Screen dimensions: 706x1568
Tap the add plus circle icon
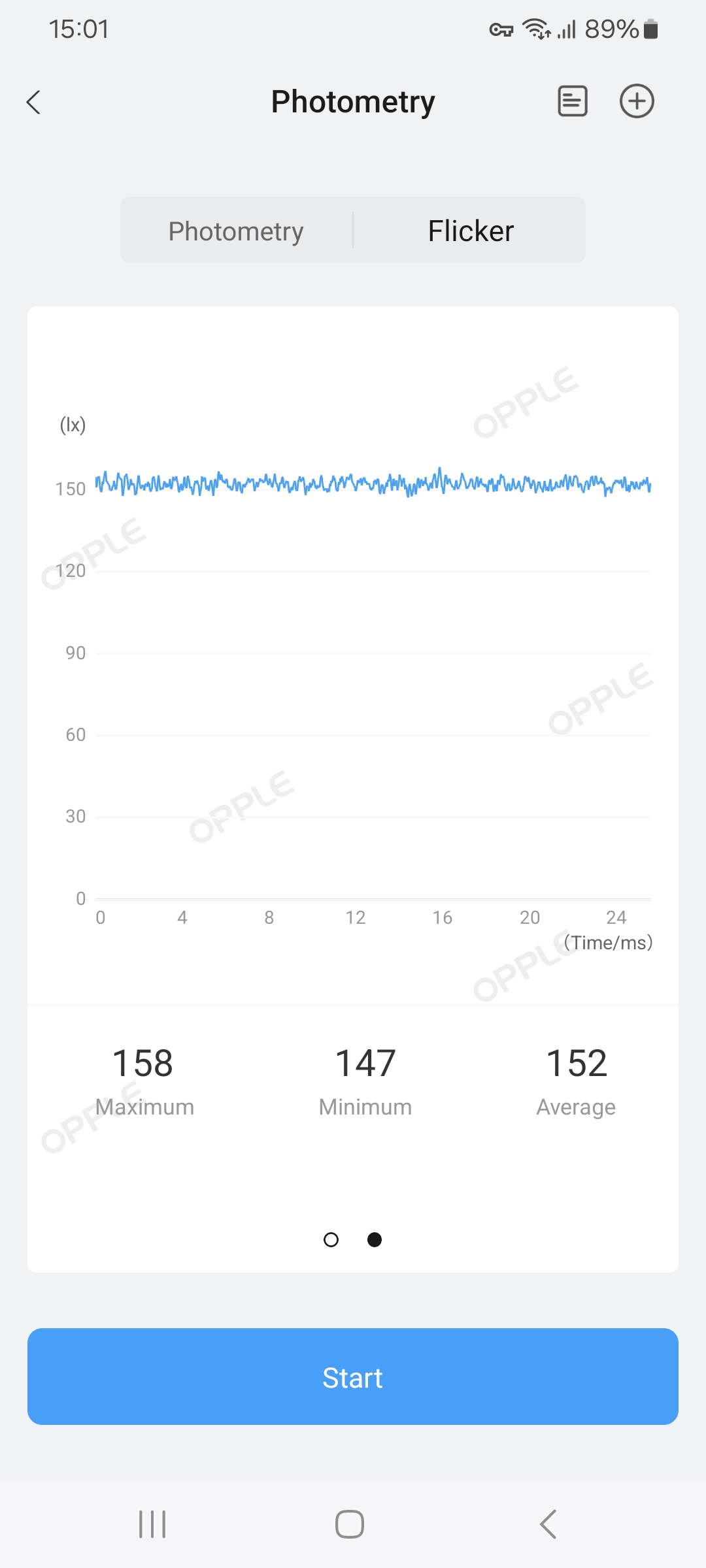(637, 101)
